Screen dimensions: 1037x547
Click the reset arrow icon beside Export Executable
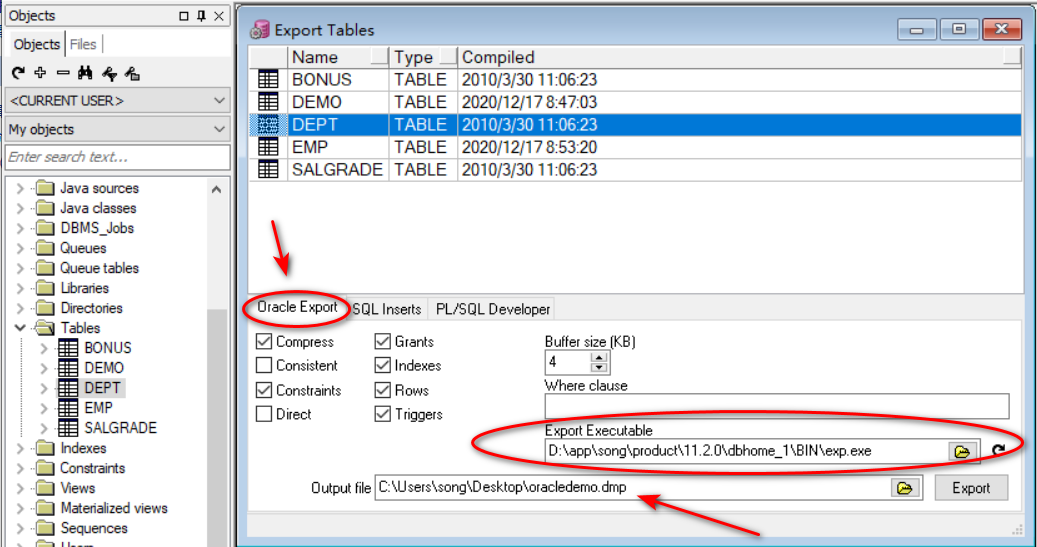point(999,451)
